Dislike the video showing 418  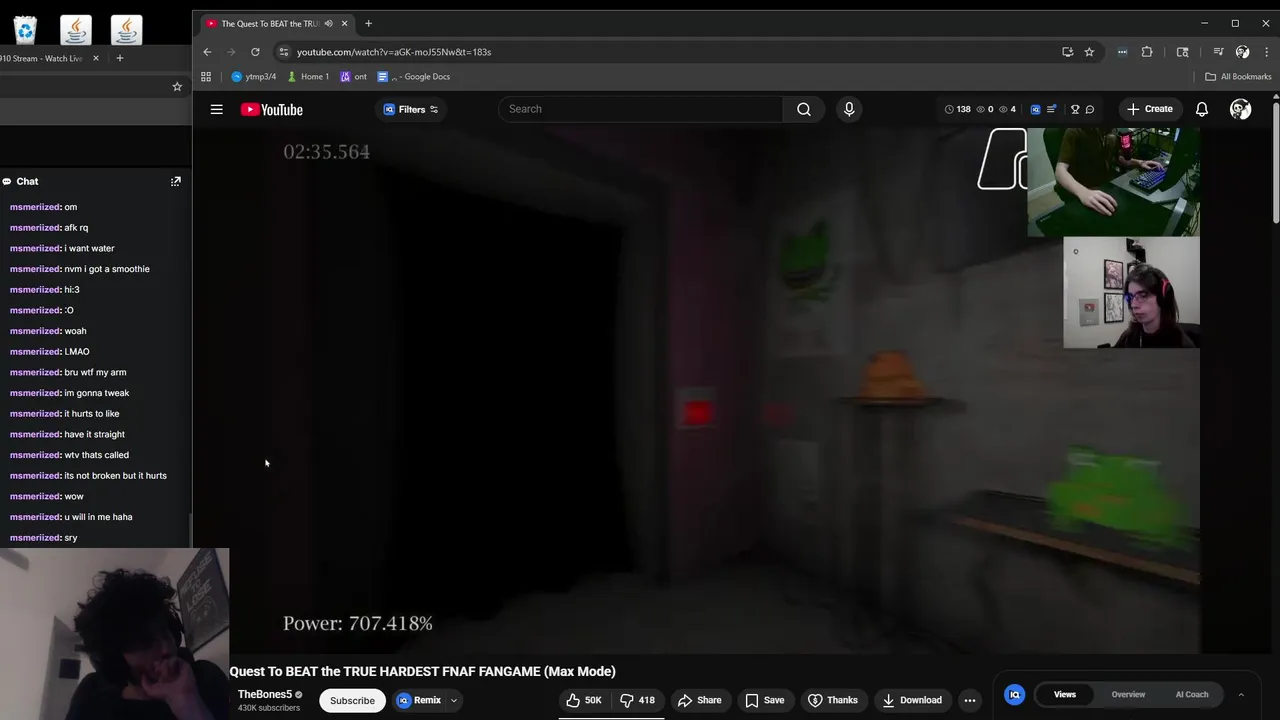[637, 700]
